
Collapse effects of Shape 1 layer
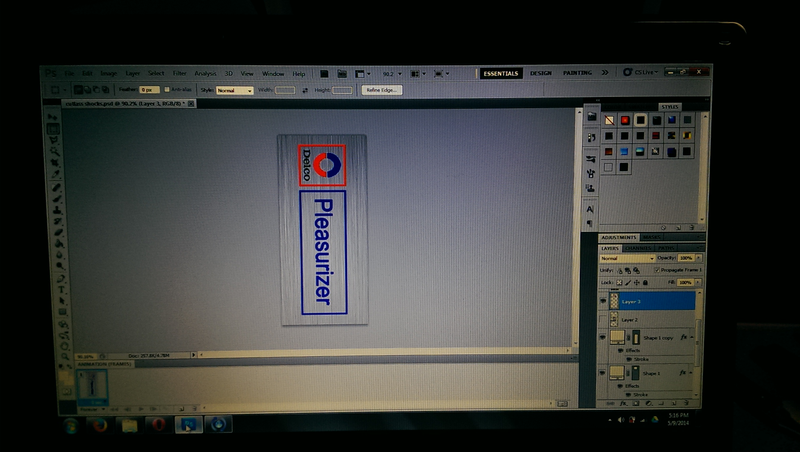point(692,373)
